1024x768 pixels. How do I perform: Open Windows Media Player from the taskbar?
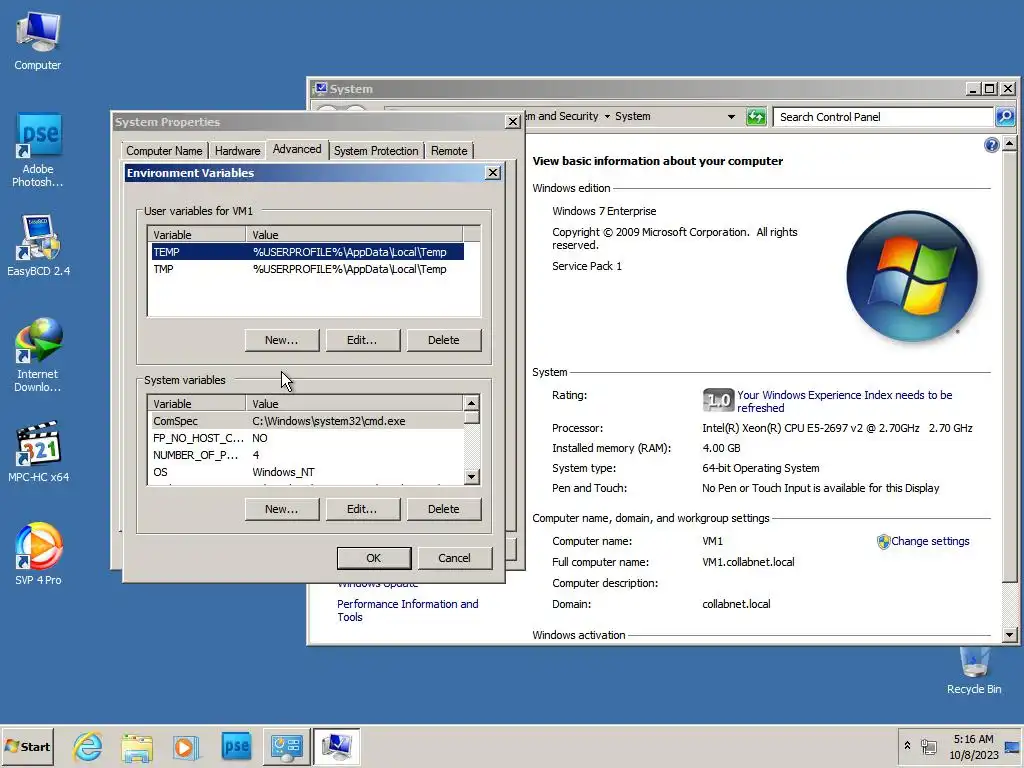coord(185,746)
